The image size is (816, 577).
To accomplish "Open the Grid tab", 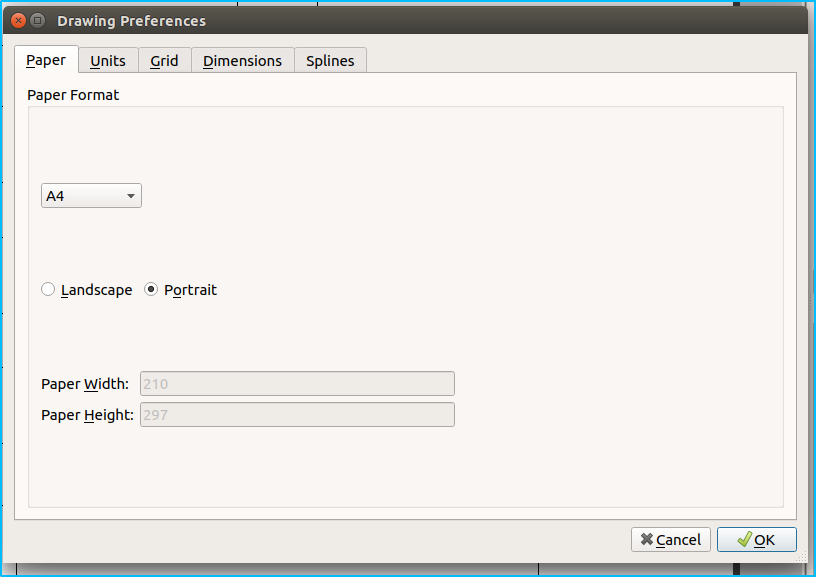I will [164, 61].
